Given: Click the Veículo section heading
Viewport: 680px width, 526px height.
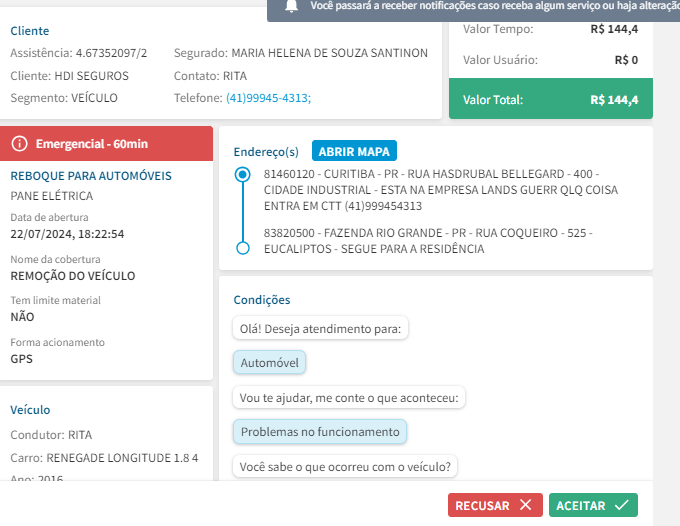Looking at the screenshot, I should [x=30, y=410].
